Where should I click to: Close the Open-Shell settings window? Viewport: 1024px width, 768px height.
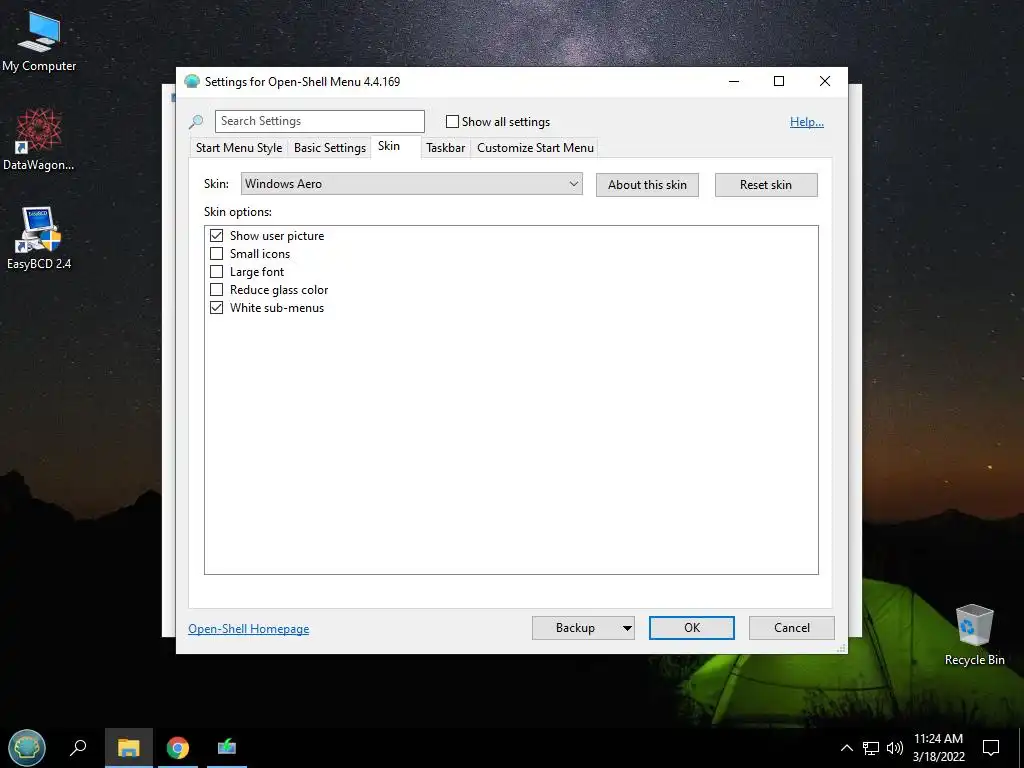(825, 82)
